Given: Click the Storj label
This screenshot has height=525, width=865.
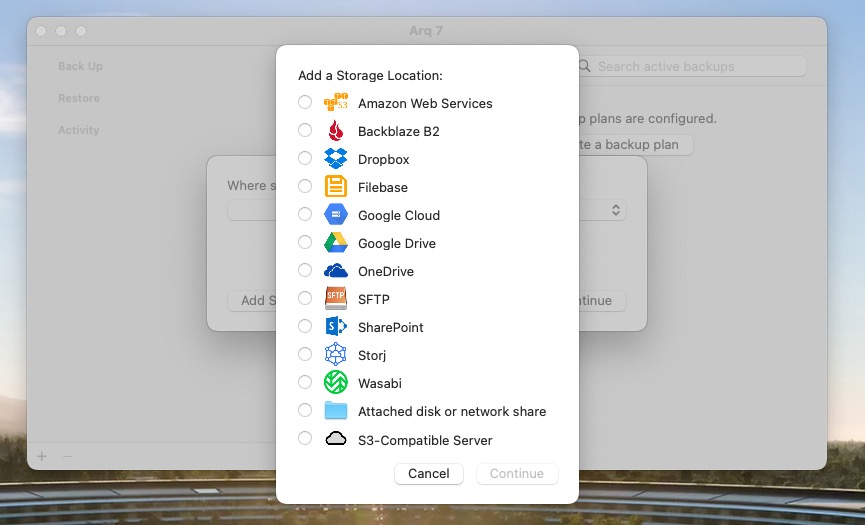Looking at the screenshot, I should point(372,355).
